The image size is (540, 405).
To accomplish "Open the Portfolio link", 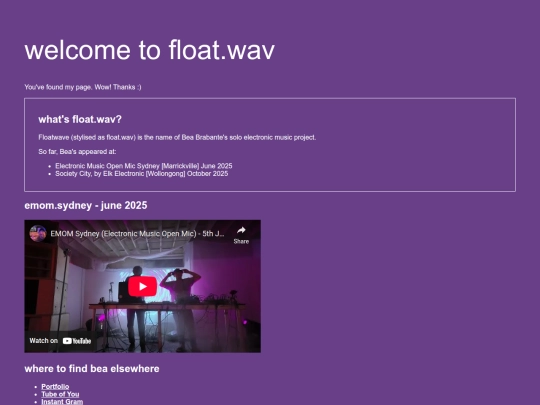I will point(55,386).
